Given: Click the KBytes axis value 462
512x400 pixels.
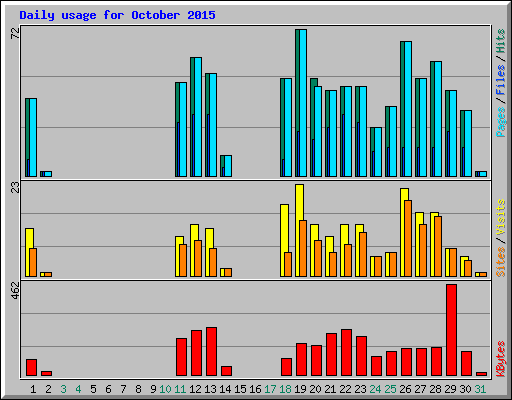Looking at the screenshot, I should tap(15, 290).
